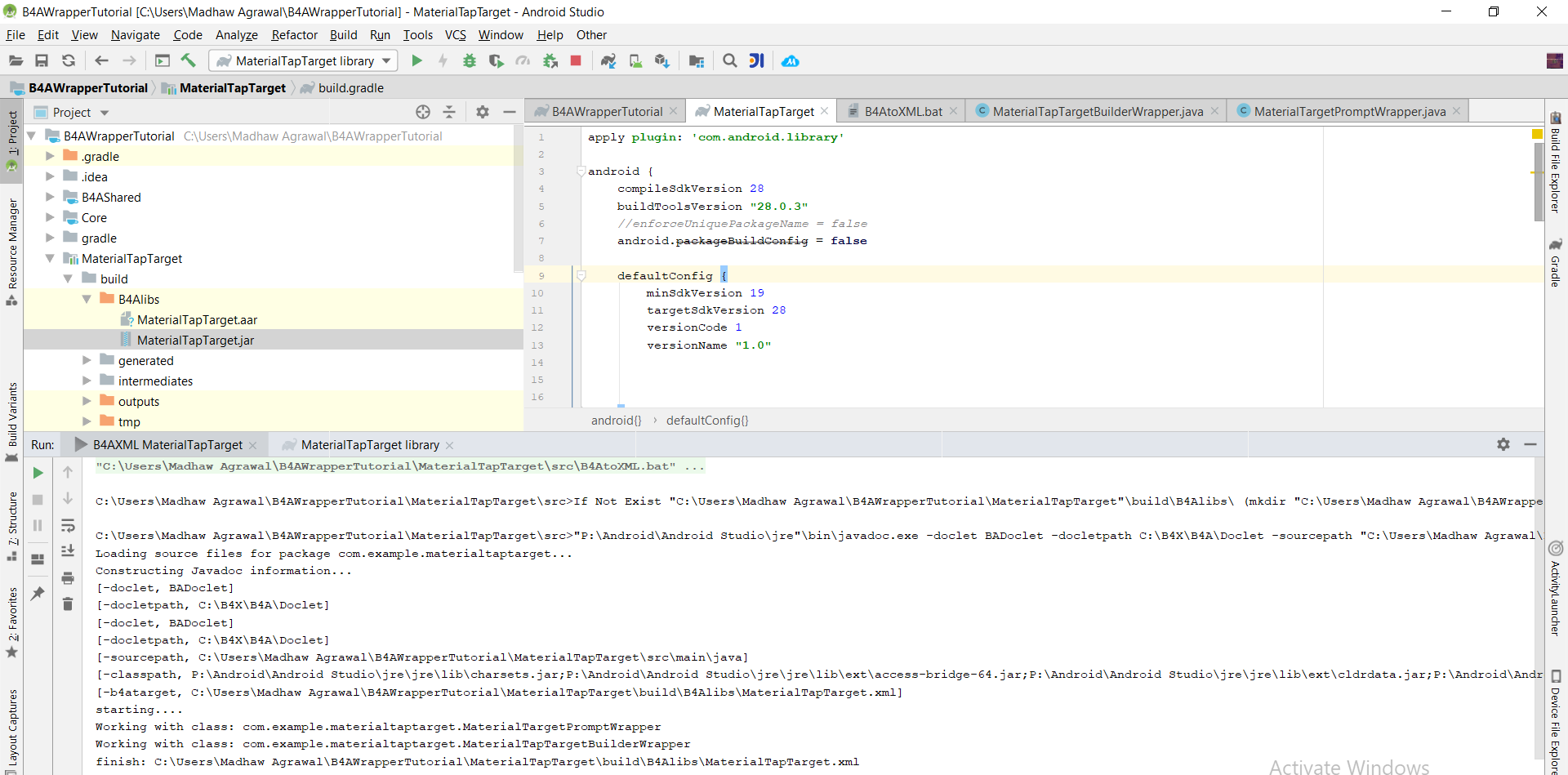Click Run with Coverage shield icon
Viewport: 1568px width, 775px height.
coord(496,60)
